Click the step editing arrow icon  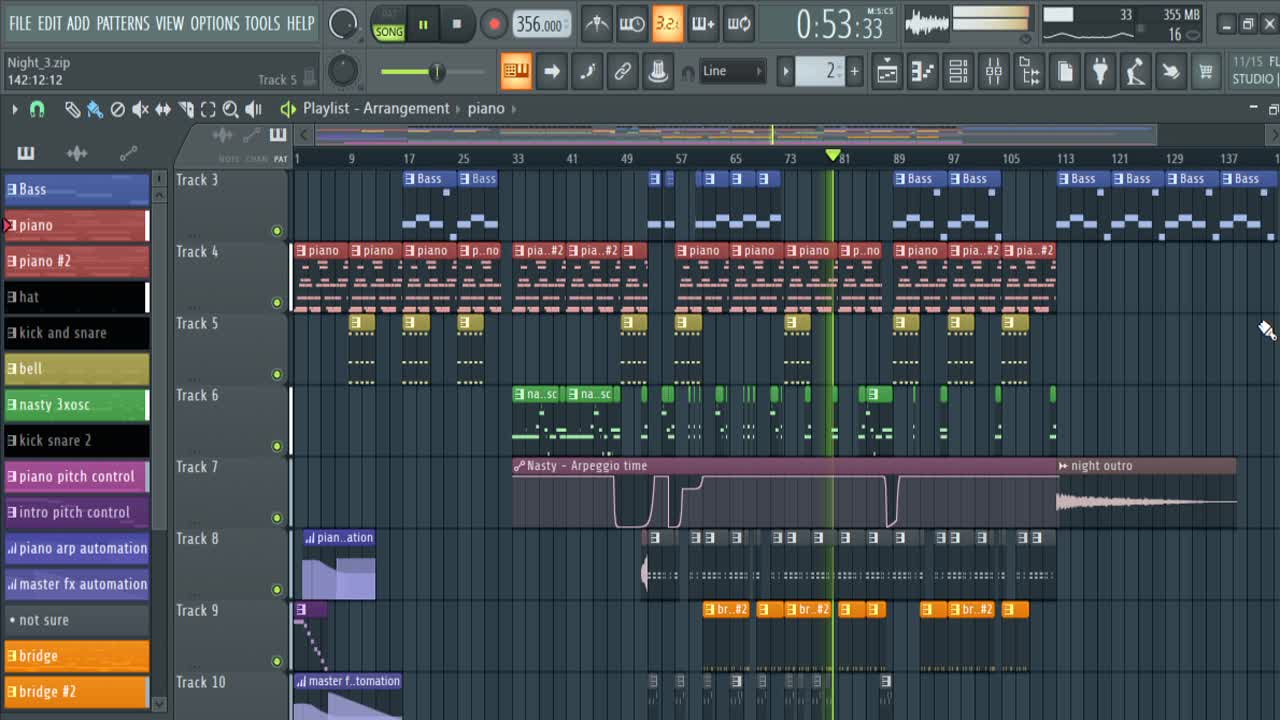[551, 71]
